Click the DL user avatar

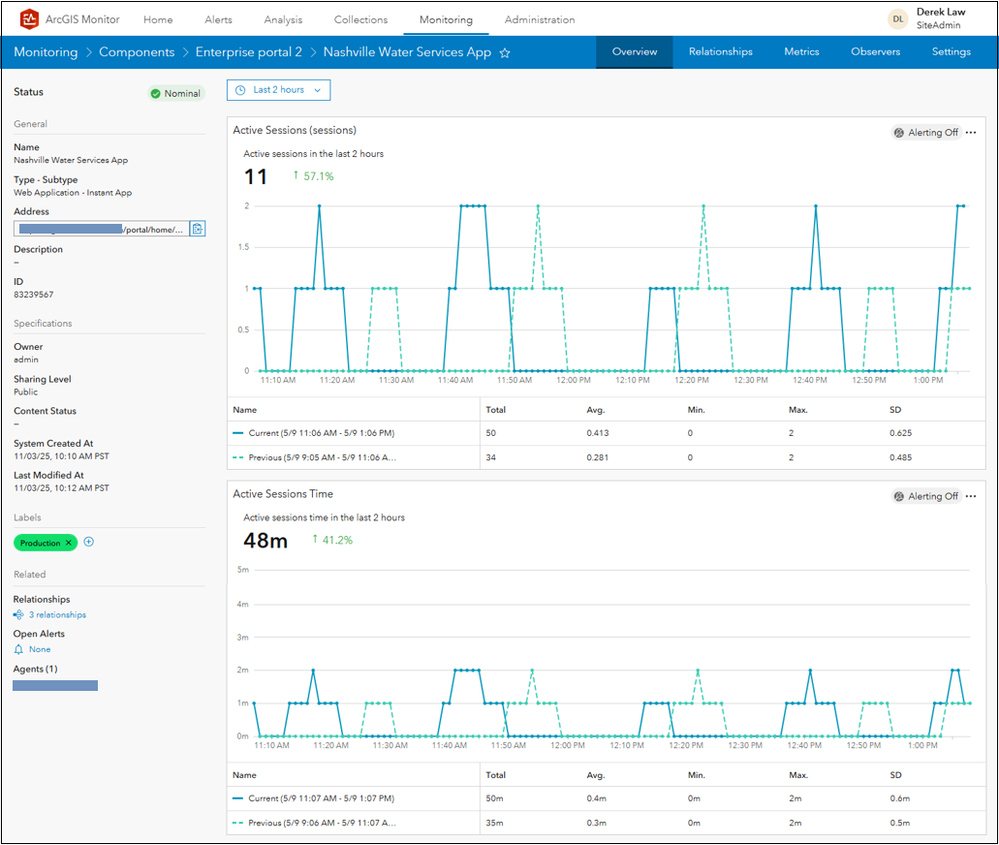pyautogui.click(x=898, y=19)
